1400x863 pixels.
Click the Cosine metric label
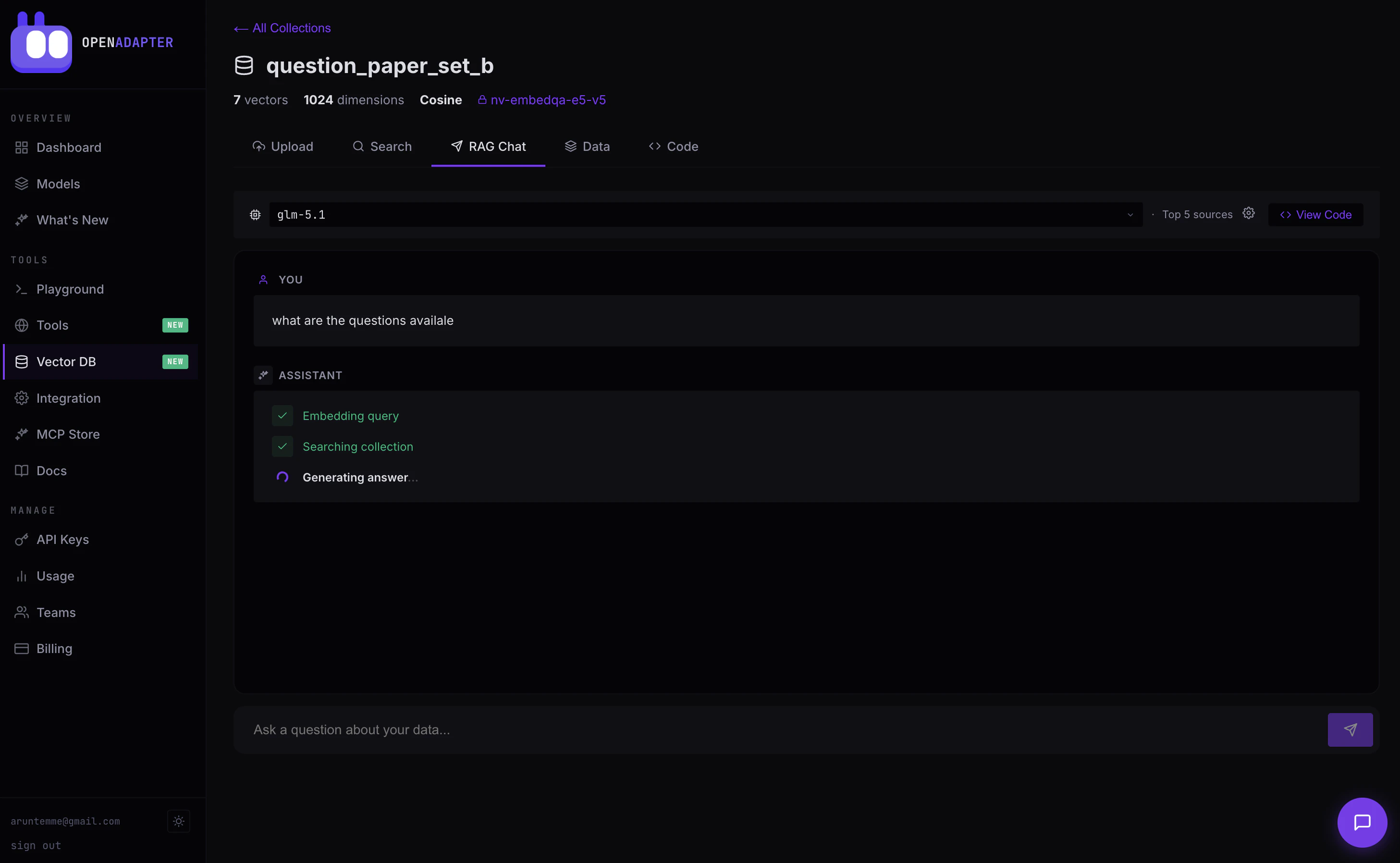pyautogui.click(x=441, y=100)
